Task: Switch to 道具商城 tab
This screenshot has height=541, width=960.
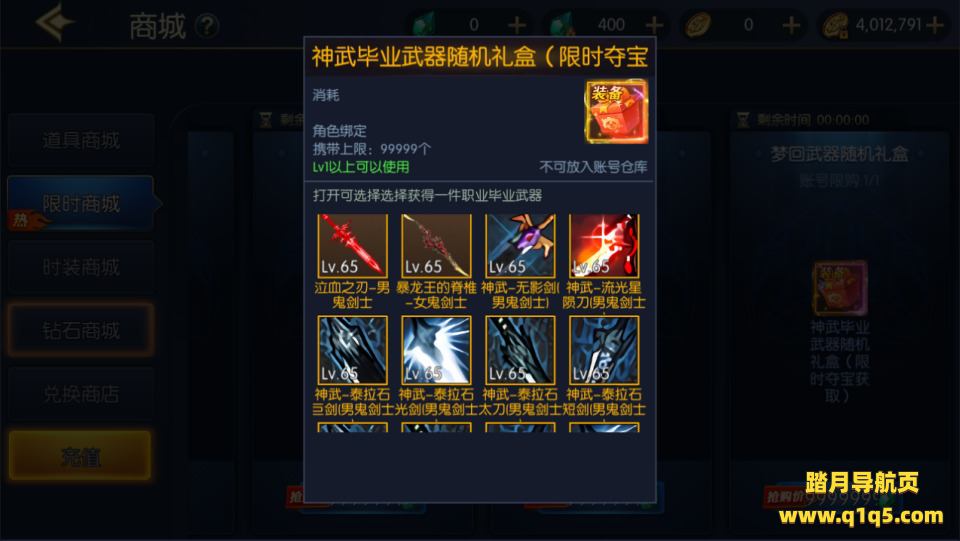Action: tap(81, 140)
